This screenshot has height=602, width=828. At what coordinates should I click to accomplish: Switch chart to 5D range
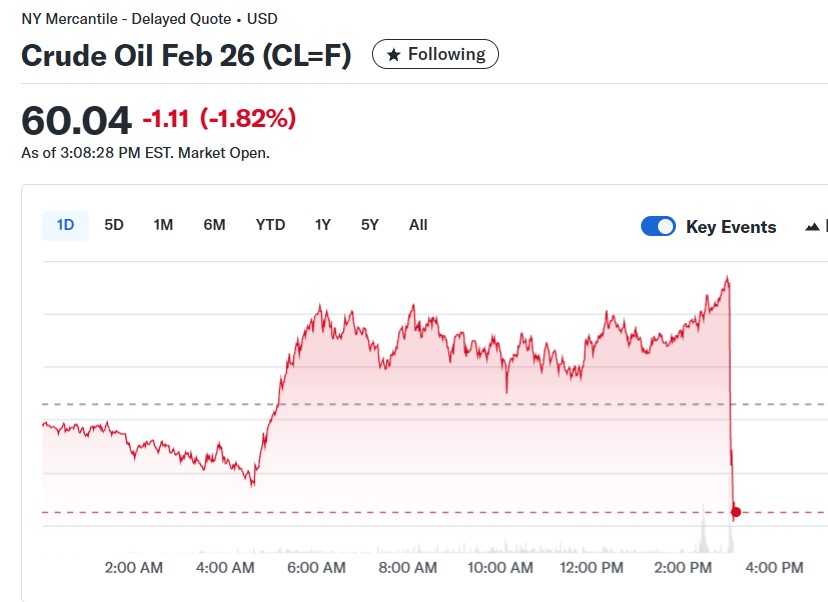tap(114, 225)
